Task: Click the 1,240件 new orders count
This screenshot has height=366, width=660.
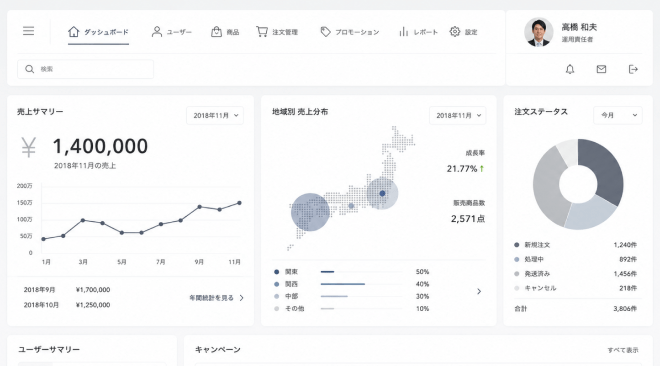Action: 625,245
